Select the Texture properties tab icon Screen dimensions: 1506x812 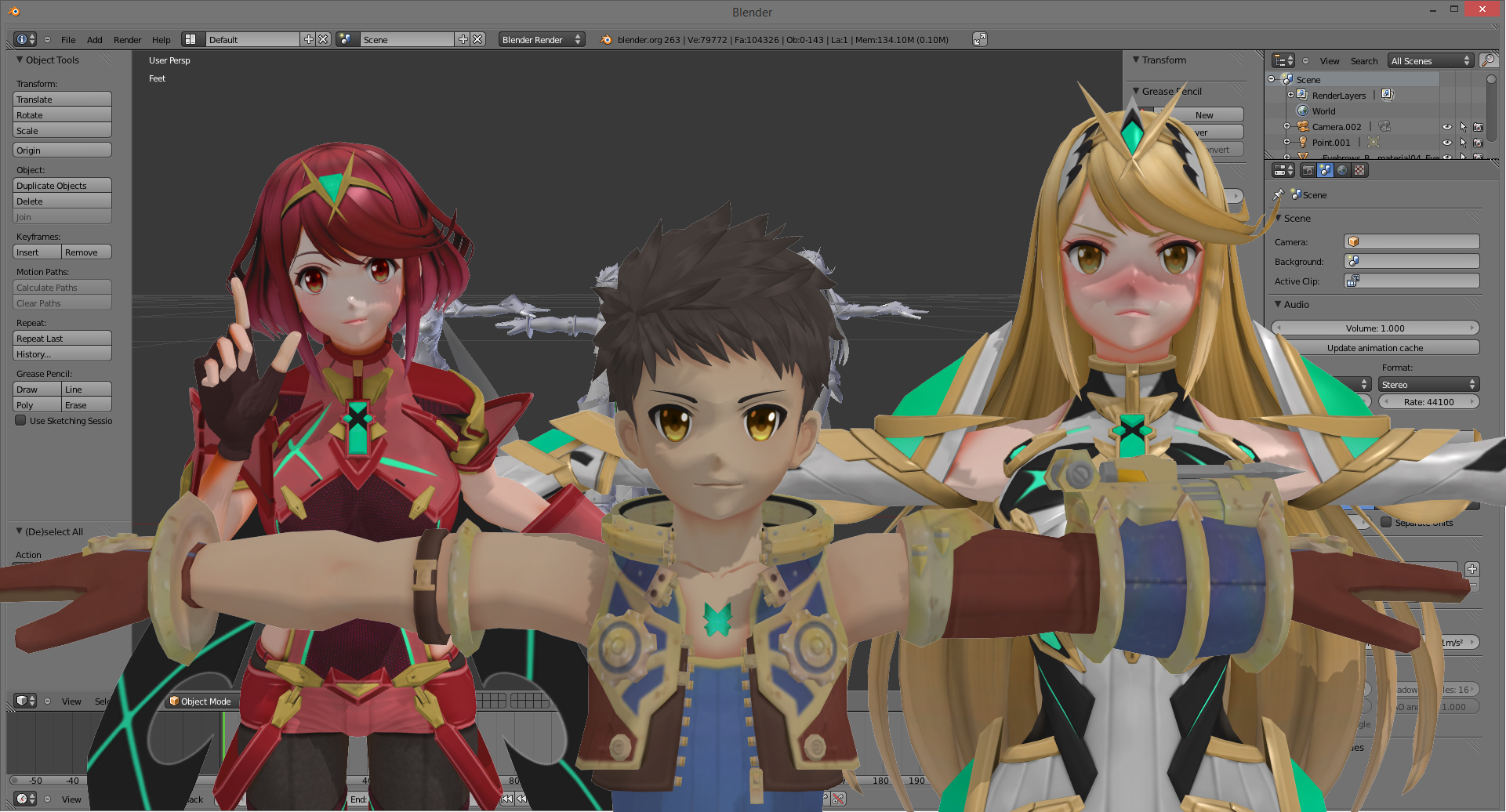1359,170
